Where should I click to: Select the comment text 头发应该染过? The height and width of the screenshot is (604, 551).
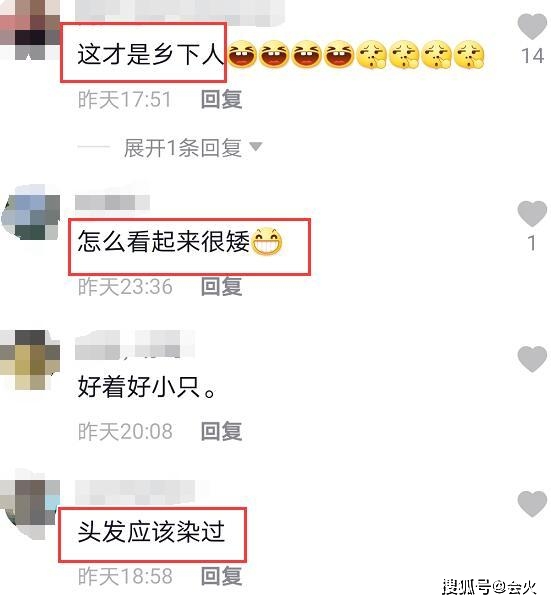click(x=151, y=532)
